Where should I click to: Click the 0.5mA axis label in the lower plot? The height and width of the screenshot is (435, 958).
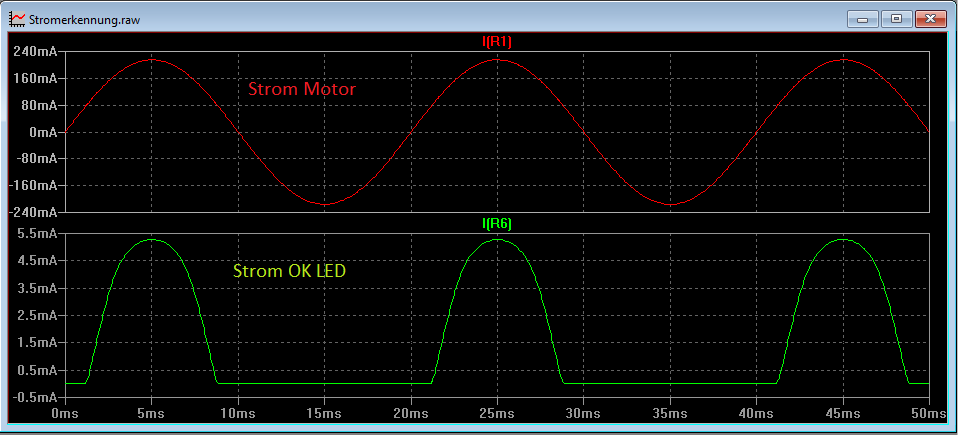[38, 370]
